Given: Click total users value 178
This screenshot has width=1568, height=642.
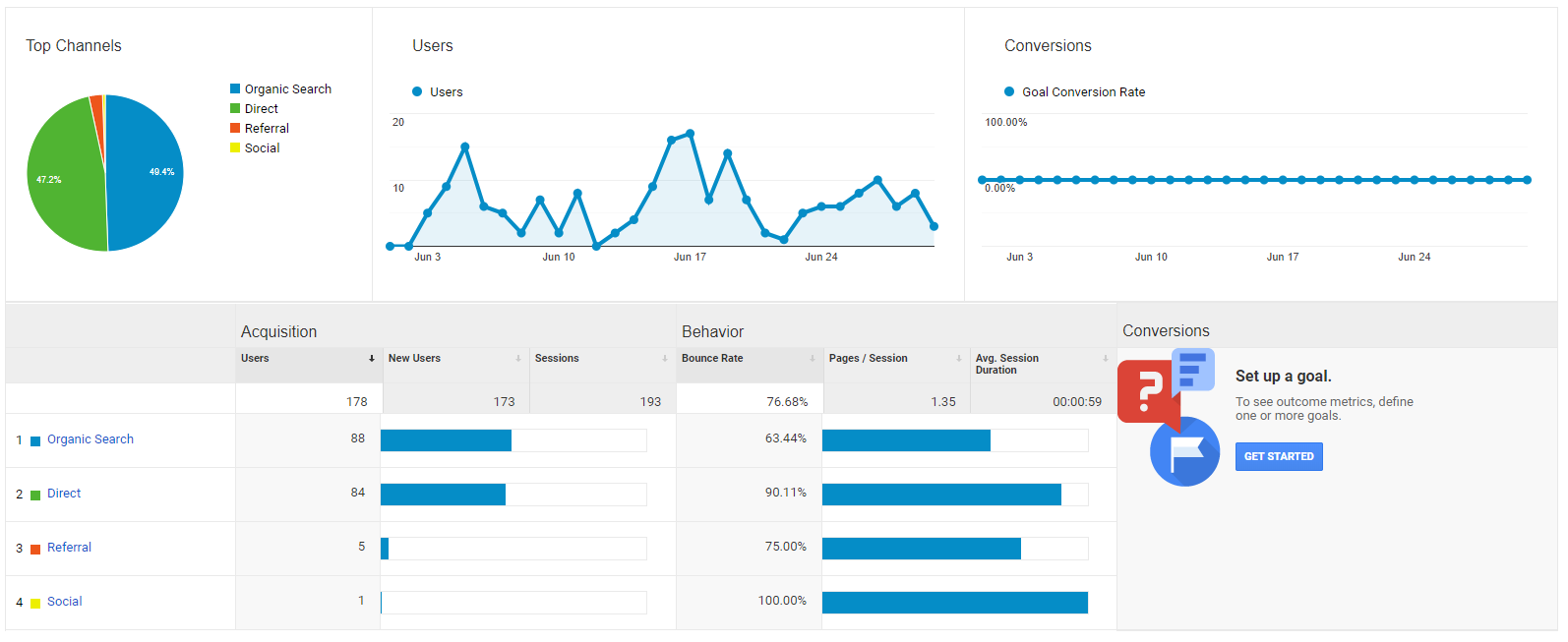Looking at the screenshot, I should pos(357,402).
